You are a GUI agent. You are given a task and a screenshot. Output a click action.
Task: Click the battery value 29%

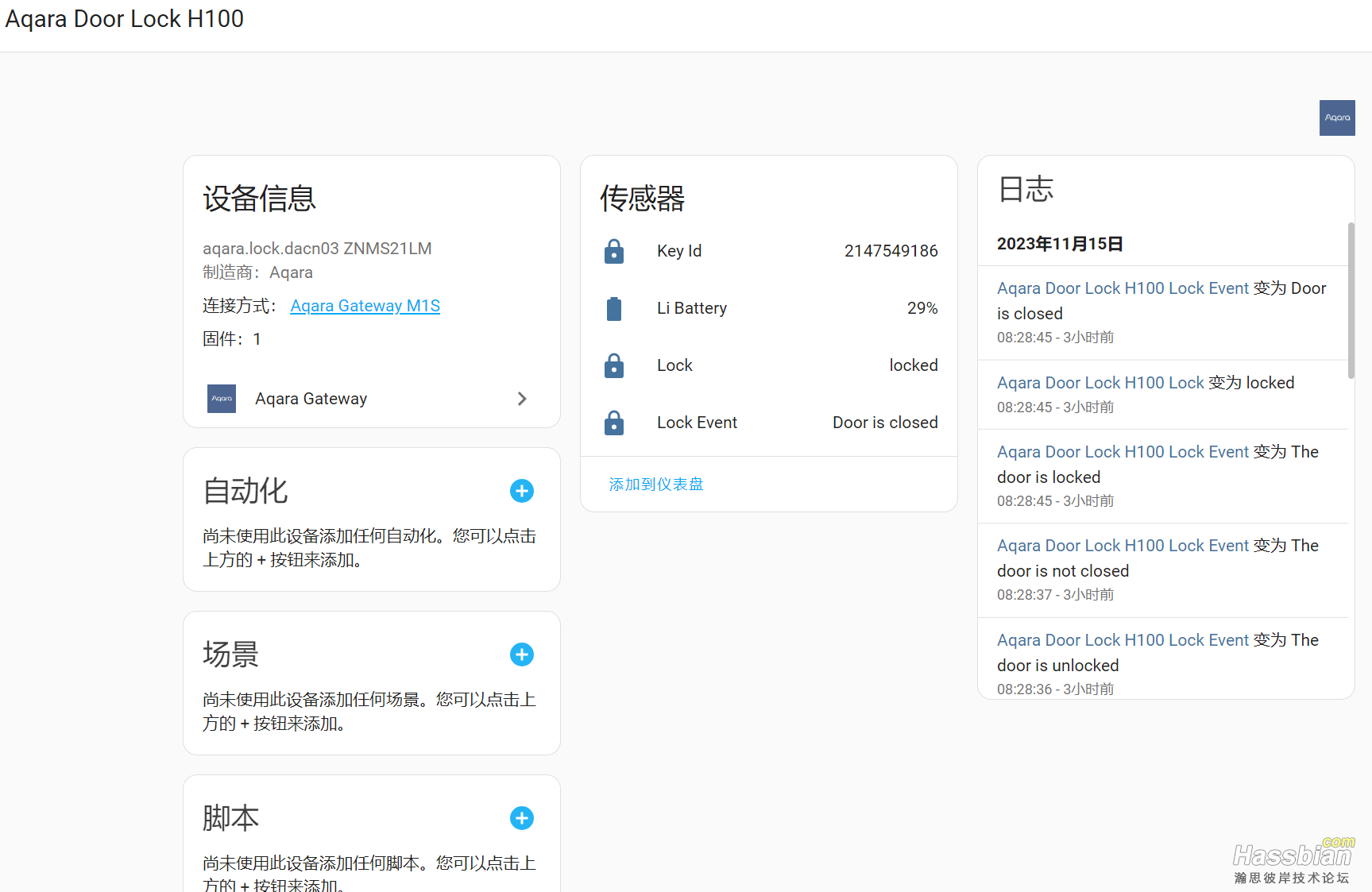click(922, 308)
